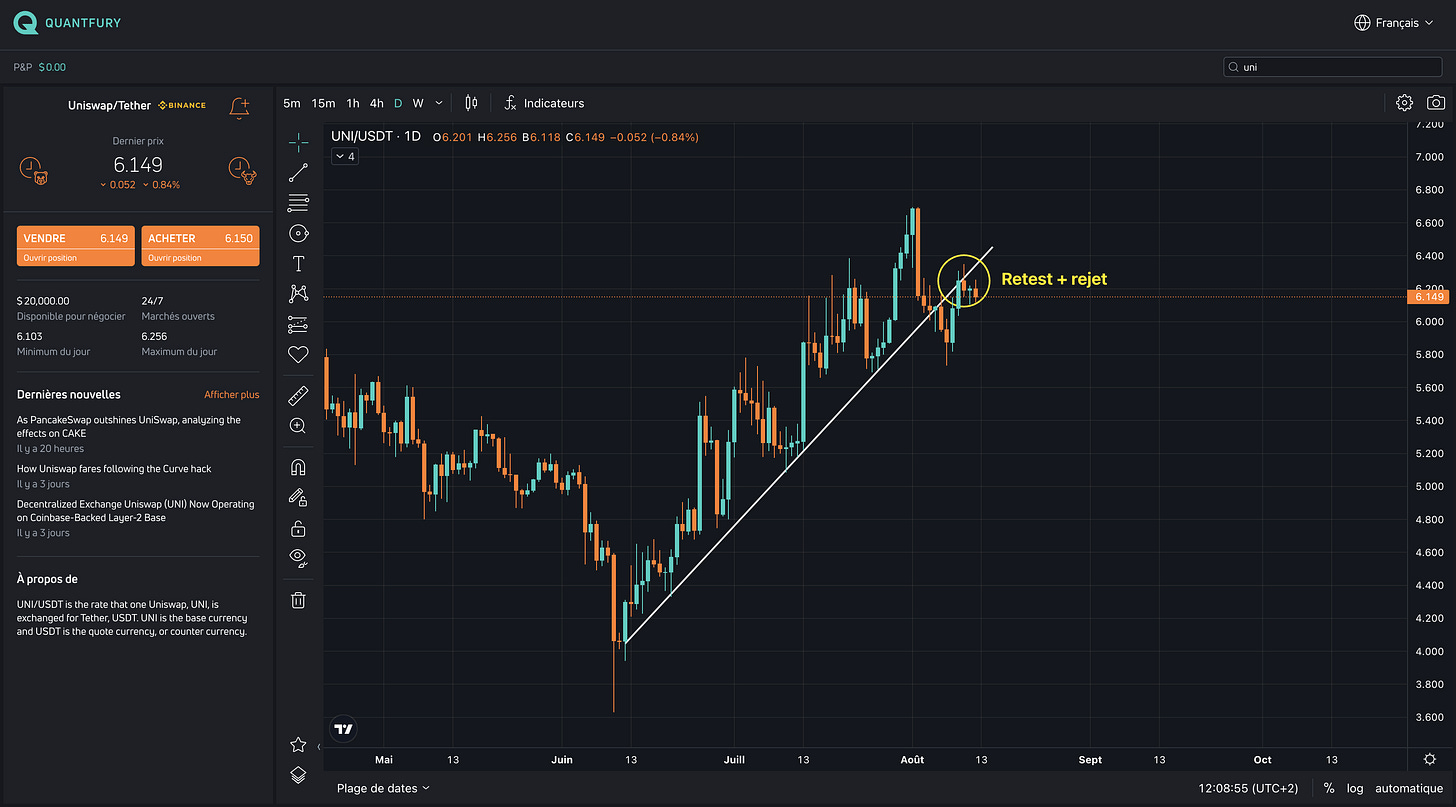Image resolution: width=1456 pixels, height=807 pixels.
Task: Select the 15m timeframe
Action: [x=323, y=103]
